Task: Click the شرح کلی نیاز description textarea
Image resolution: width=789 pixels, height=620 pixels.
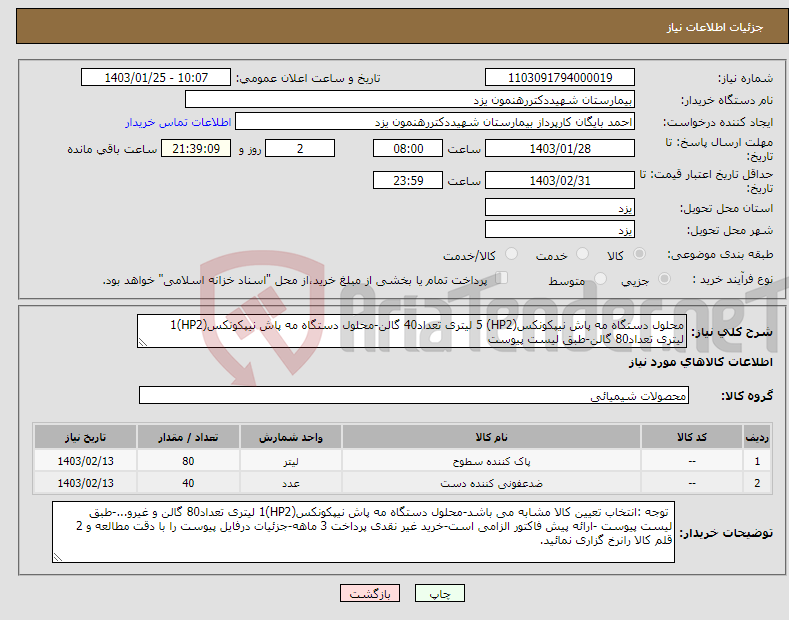Action: tap(412, 331)
